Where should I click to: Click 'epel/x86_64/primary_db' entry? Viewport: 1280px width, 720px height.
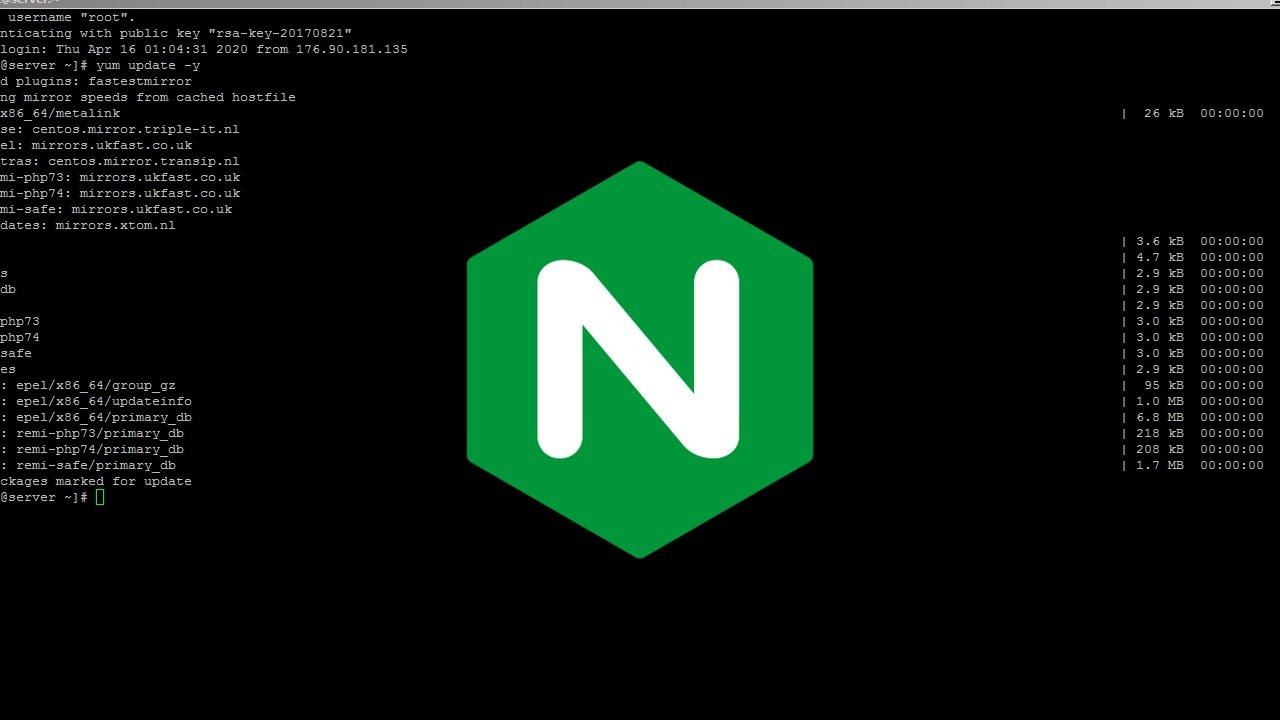[x=104, y=417]
